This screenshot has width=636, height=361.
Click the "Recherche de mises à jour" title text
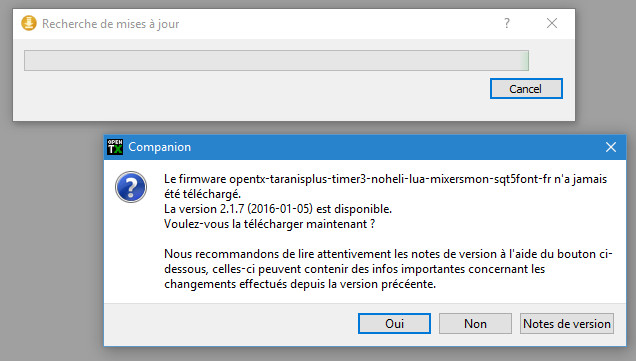click(x=110, y=24)
